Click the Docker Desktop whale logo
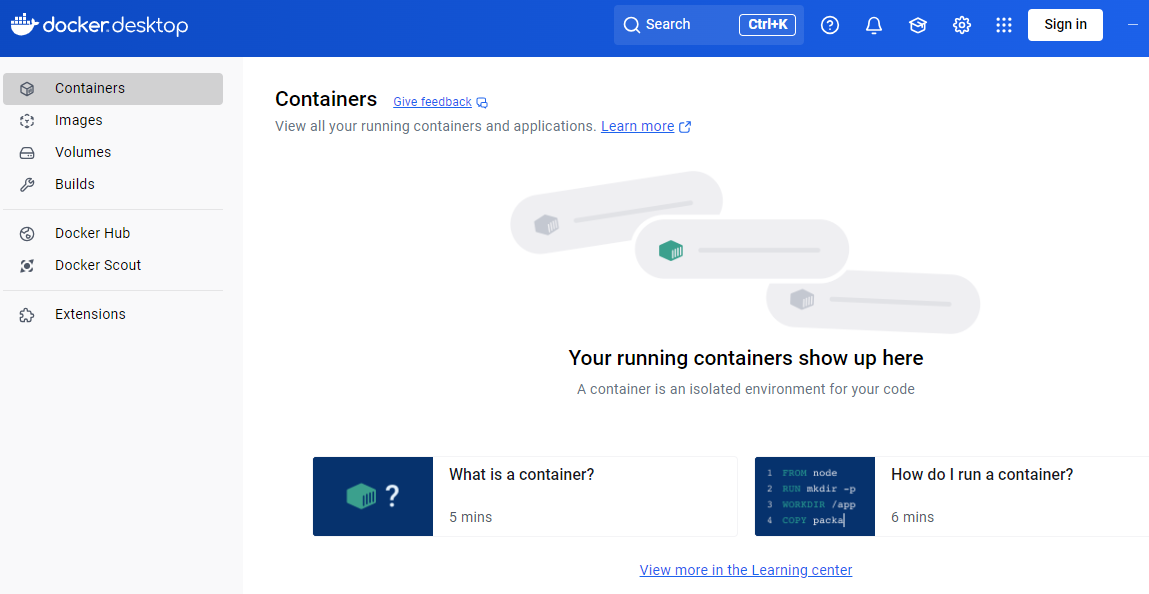Screen dimensions: 1149x594 [x=24, y=25]
